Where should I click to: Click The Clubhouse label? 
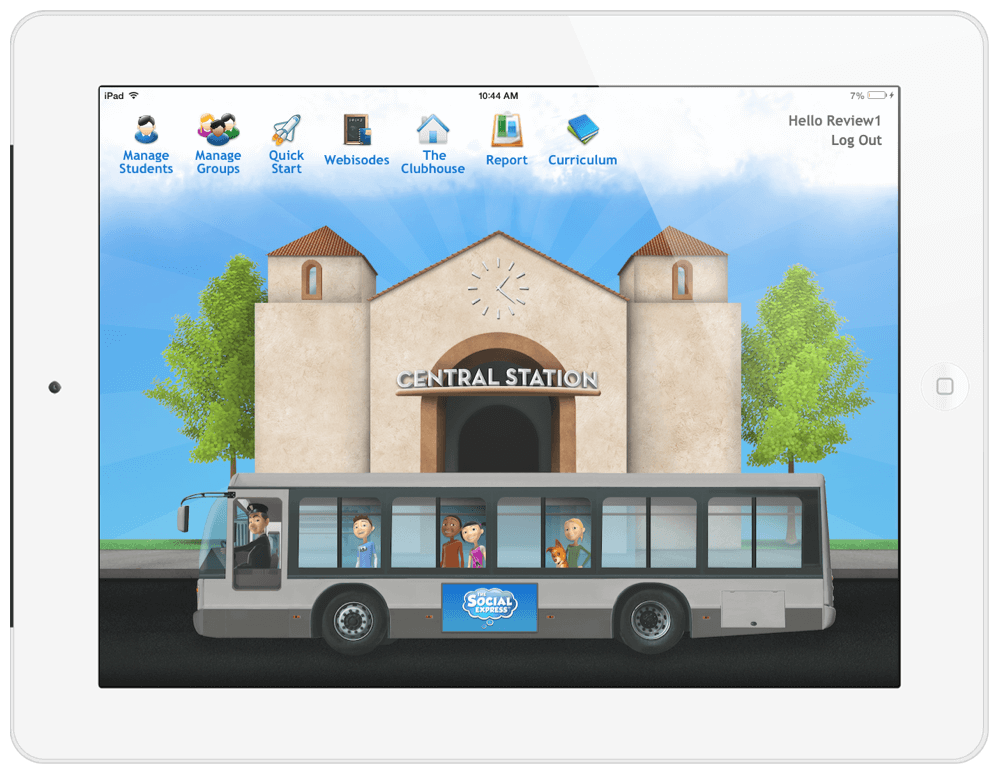(x=433, y=162)
